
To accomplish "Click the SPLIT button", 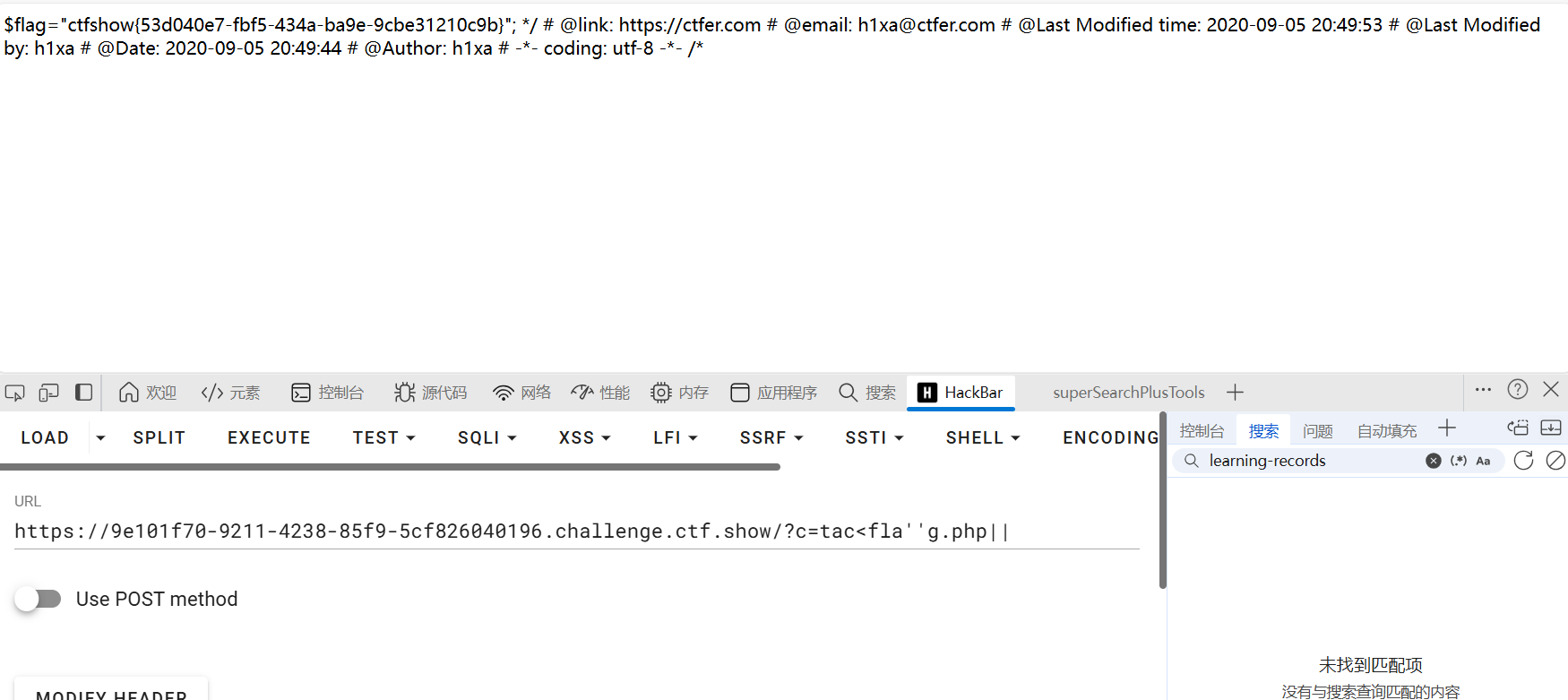I will tap(159, 437).
